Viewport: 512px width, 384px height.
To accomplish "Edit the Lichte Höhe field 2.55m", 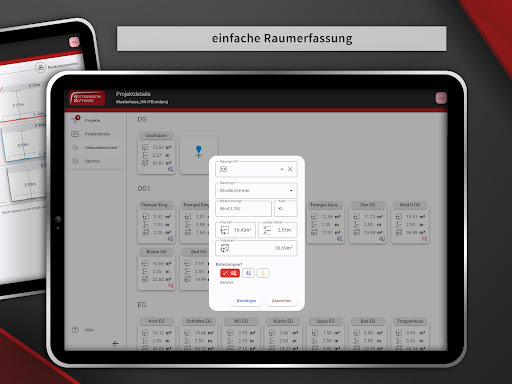I will click(277, 230).
